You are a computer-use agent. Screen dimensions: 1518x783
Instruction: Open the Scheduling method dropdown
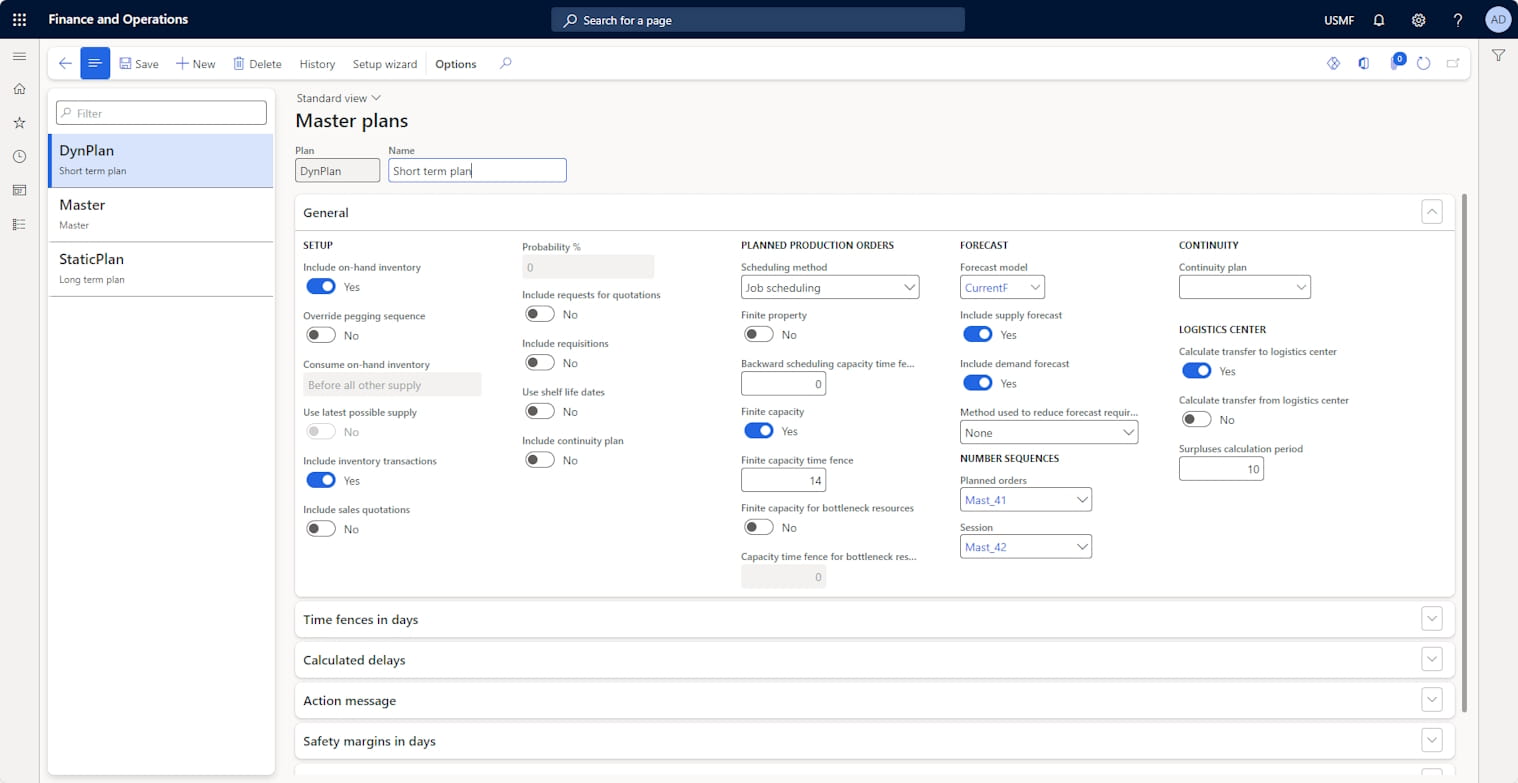pos(829,287)
